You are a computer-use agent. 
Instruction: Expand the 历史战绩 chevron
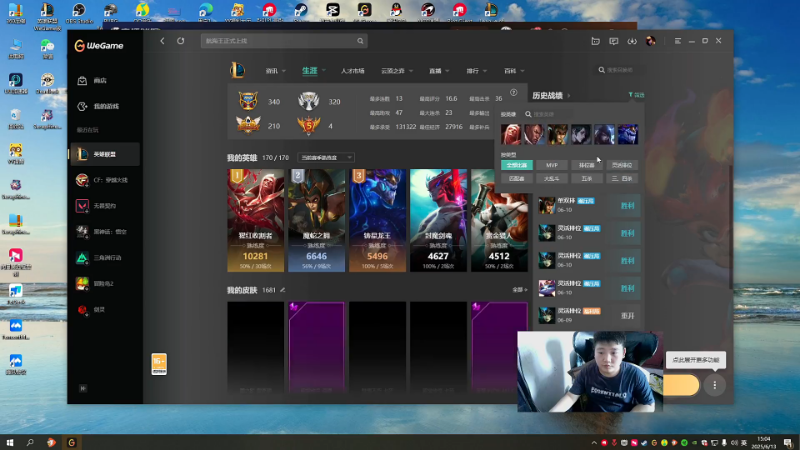(568, 96)
